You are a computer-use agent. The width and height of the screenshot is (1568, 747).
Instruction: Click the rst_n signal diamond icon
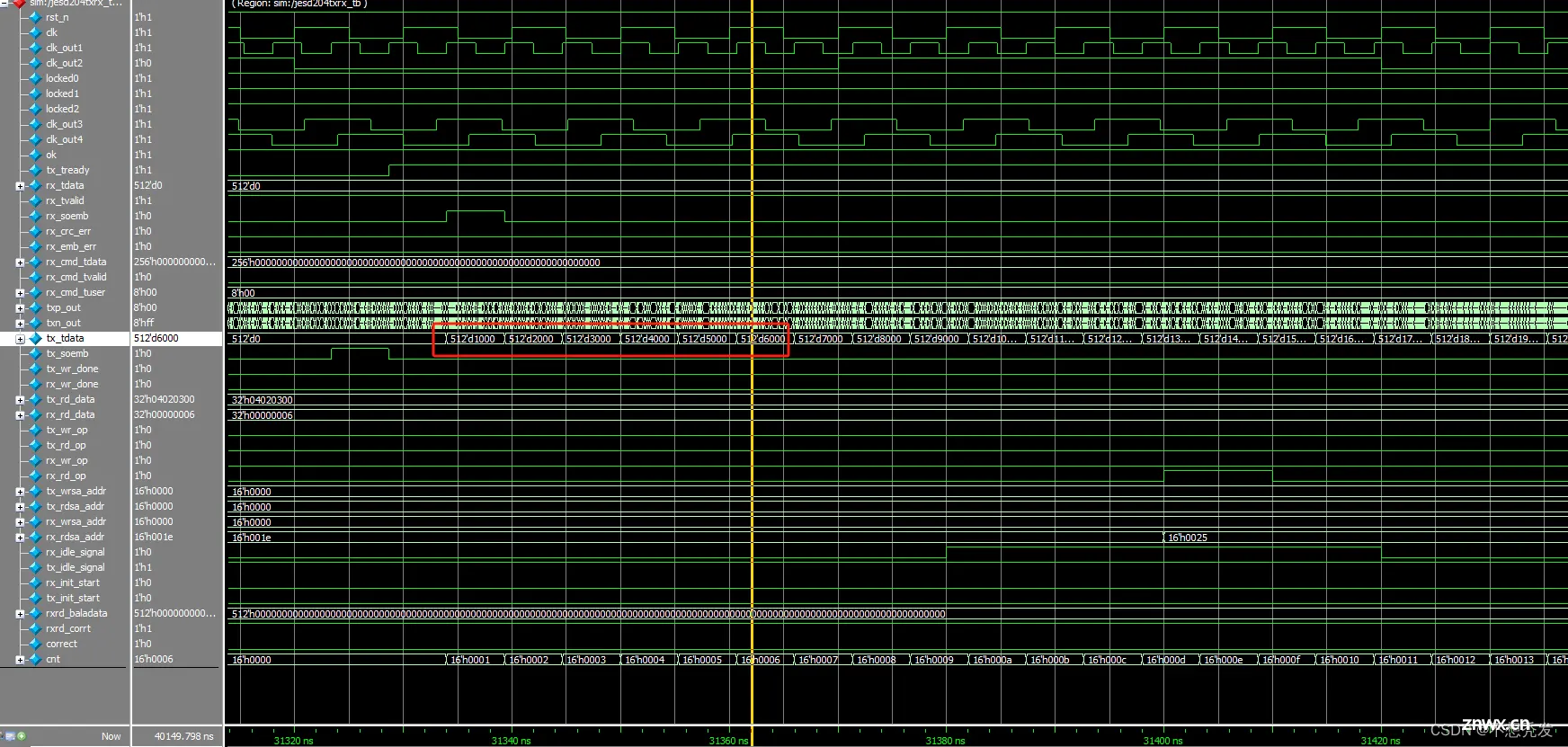(x=35, y=17)
